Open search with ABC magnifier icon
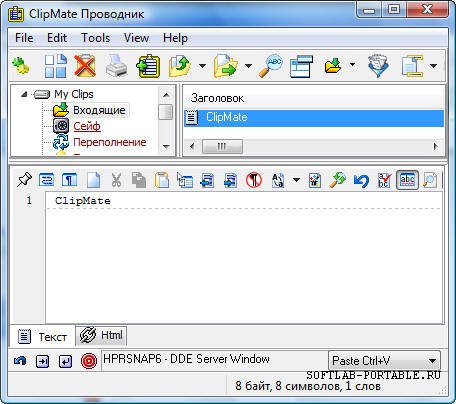Image resolution: width=456 pixels, height=404 pixels. tap(271, 66)
